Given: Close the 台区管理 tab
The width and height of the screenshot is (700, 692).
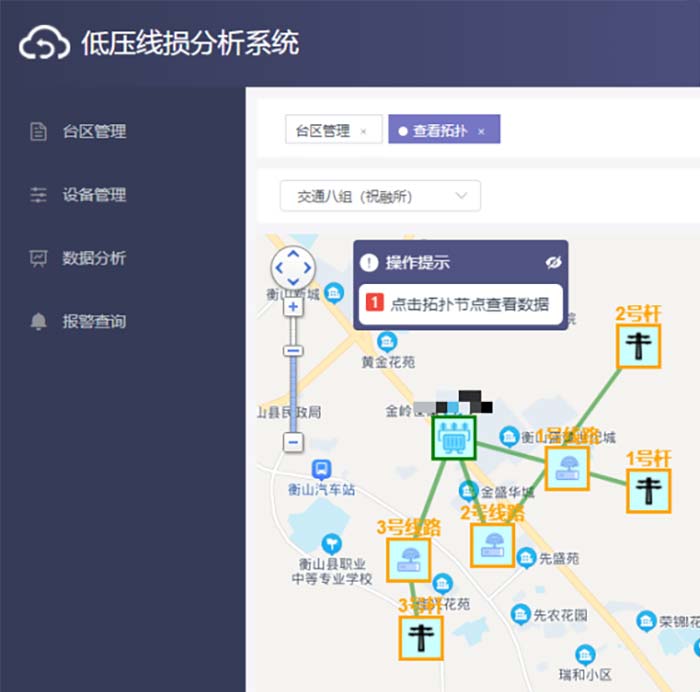Looking at the screenshot, I should click(363, 131).
